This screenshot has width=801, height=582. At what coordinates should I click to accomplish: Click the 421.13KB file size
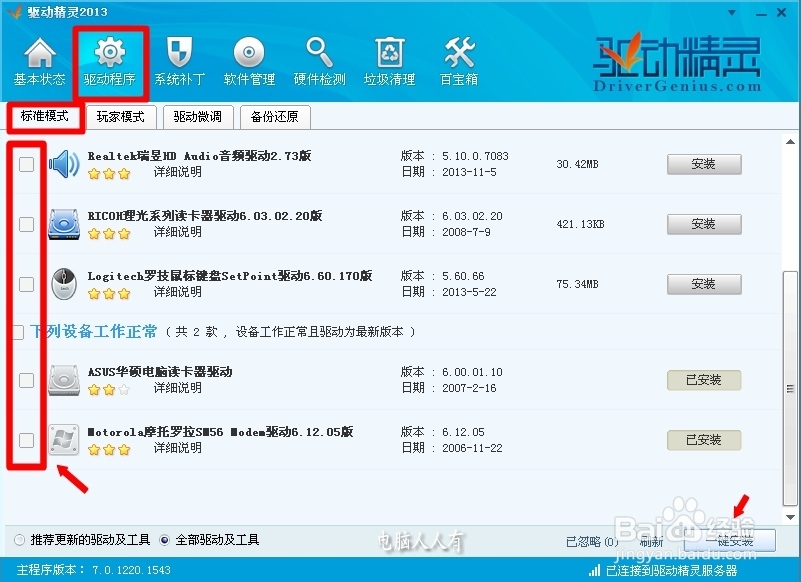point(580,224)
